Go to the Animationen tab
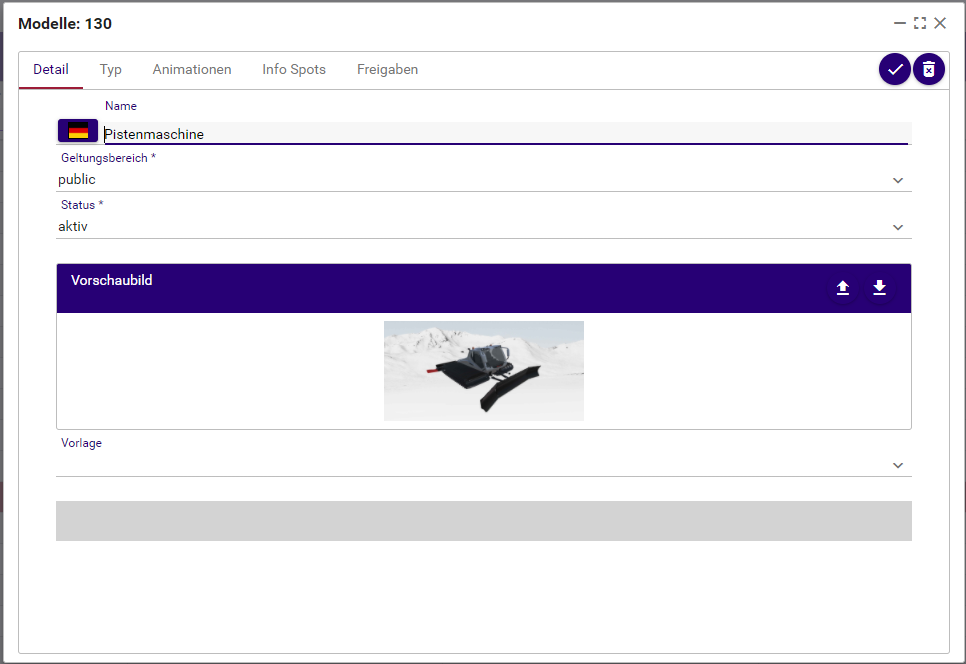The width and height of the screenshot is (966, 664). [x=192, y=70]
